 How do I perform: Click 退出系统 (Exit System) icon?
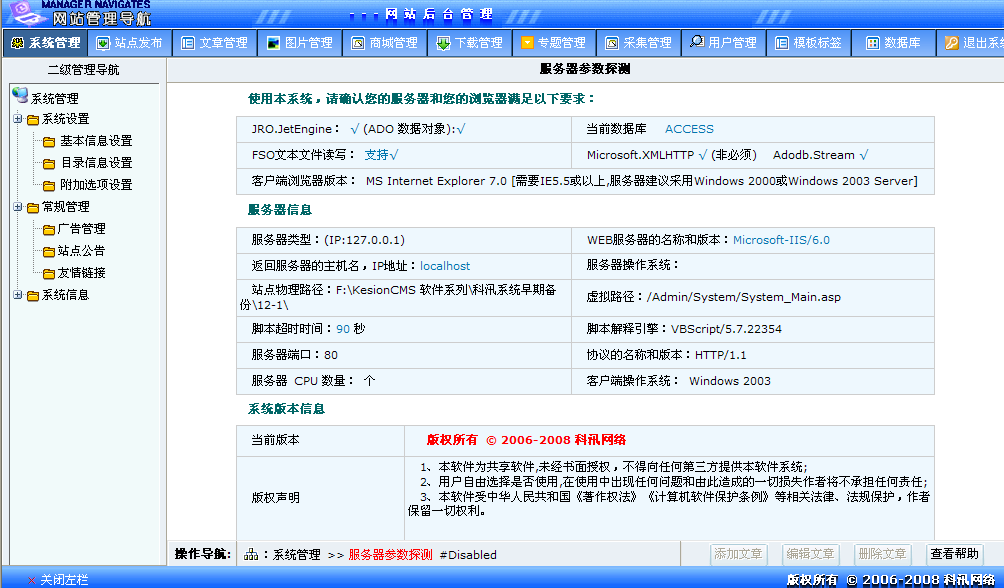pos(972,43)
